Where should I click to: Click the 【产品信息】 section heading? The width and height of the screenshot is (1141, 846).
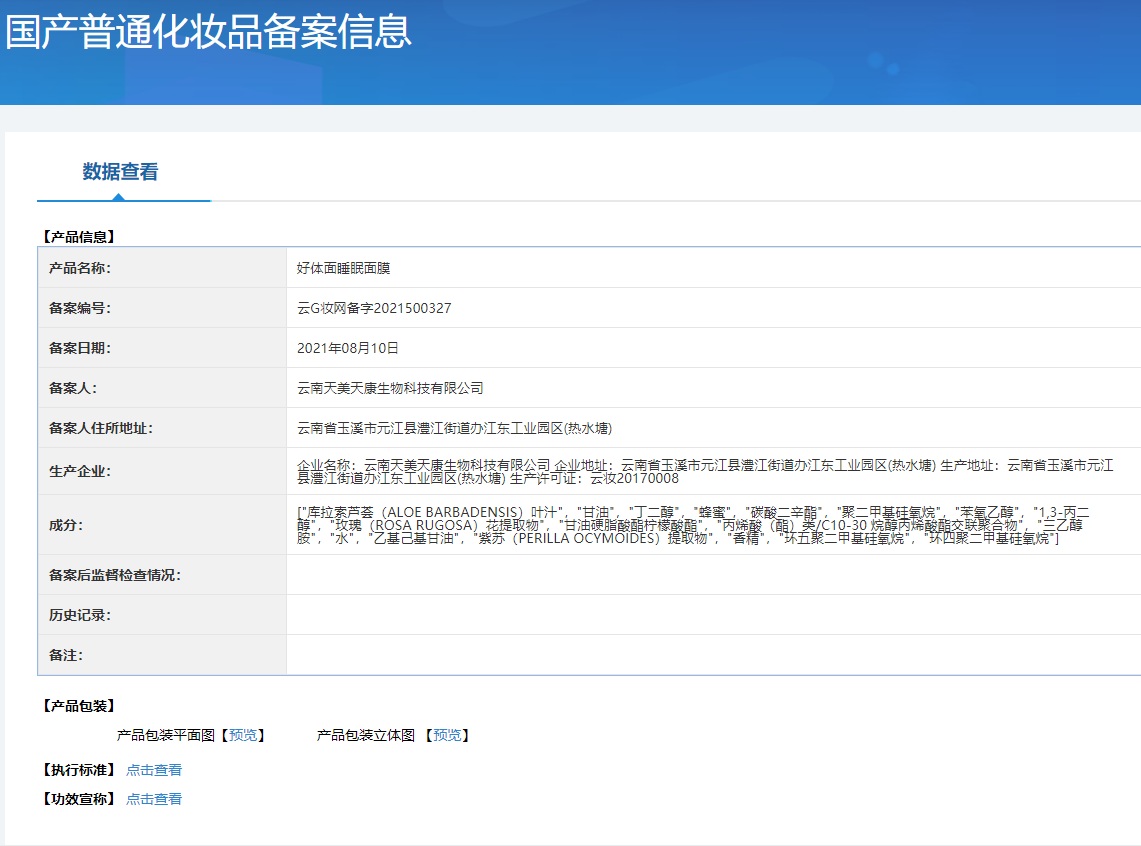[x=79, y=237]
